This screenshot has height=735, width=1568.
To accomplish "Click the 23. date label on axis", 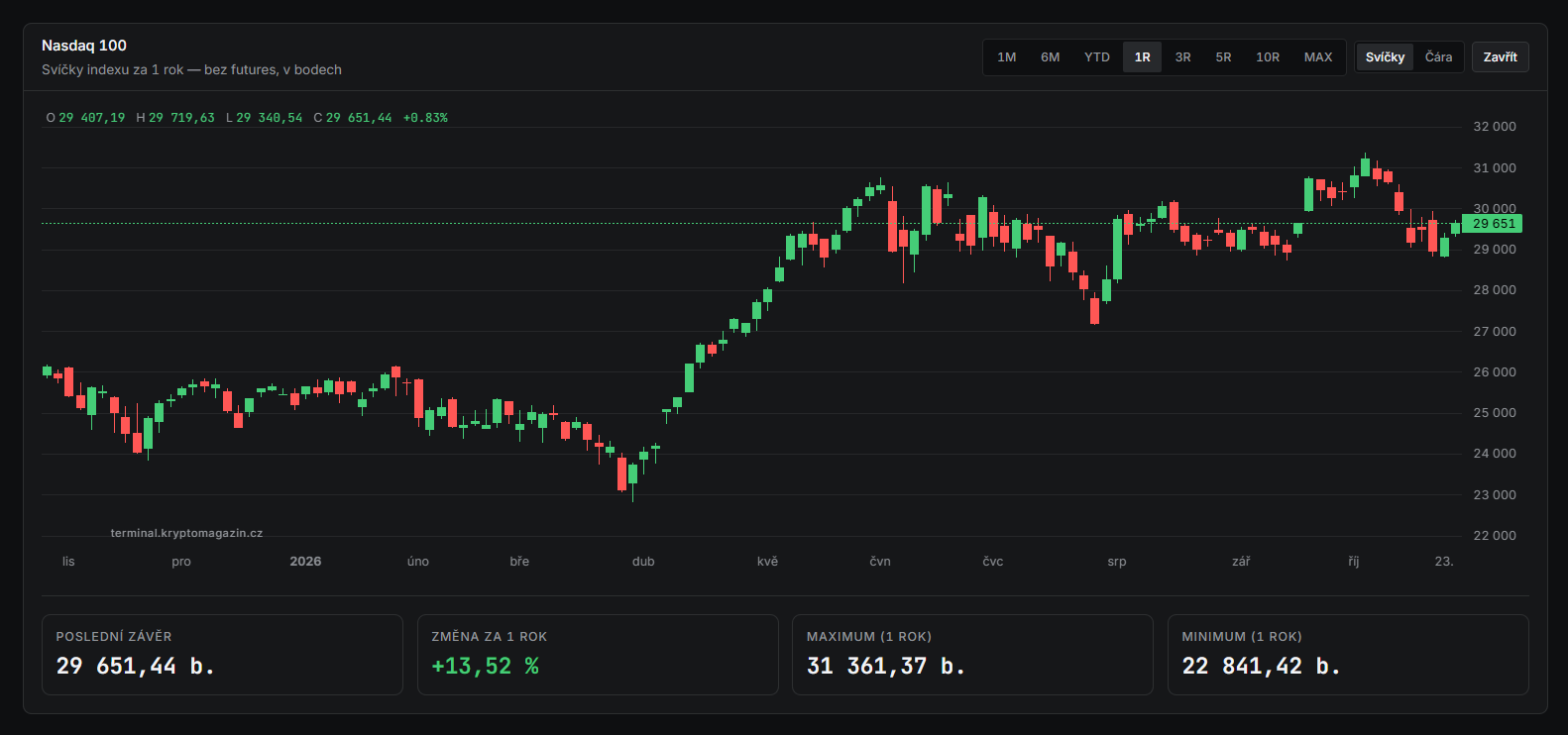I will pyautogui.click(x=1444, y=562).
